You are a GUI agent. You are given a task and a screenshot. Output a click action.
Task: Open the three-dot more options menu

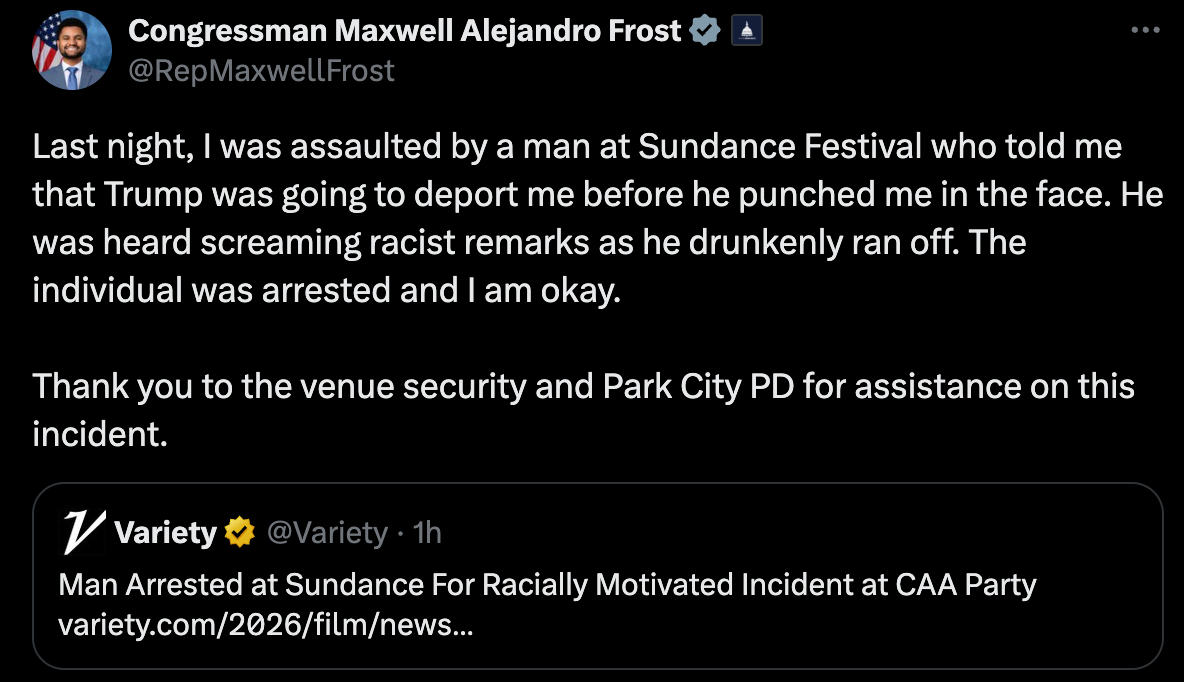(1144, 31)
